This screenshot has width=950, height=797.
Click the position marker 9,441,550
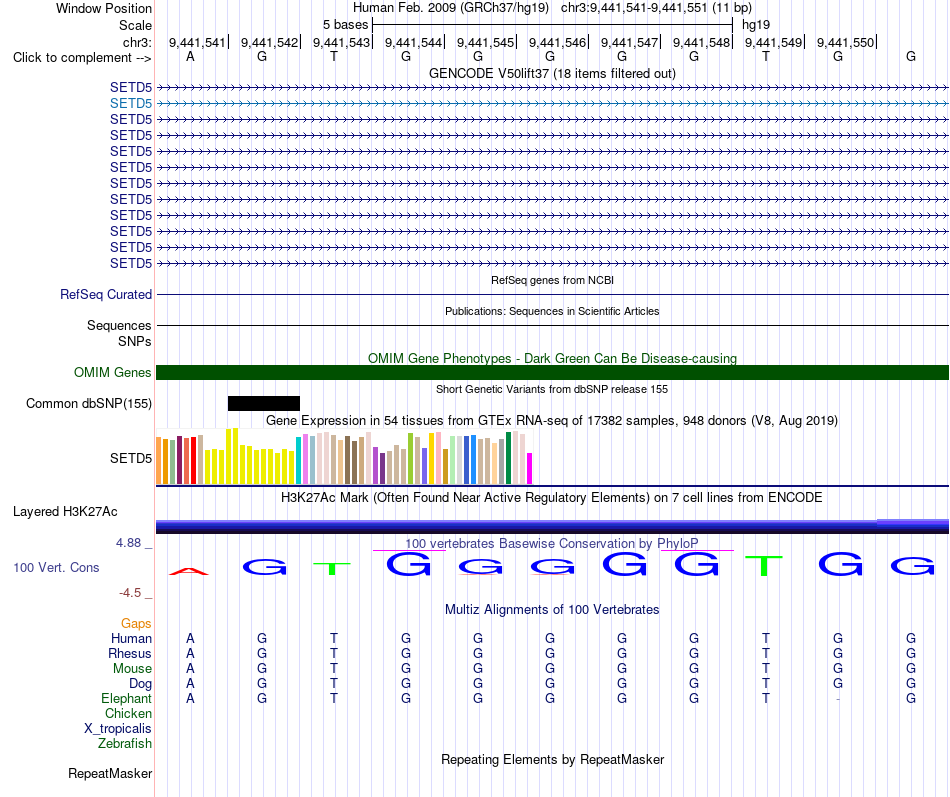click(x=845, y=42)
